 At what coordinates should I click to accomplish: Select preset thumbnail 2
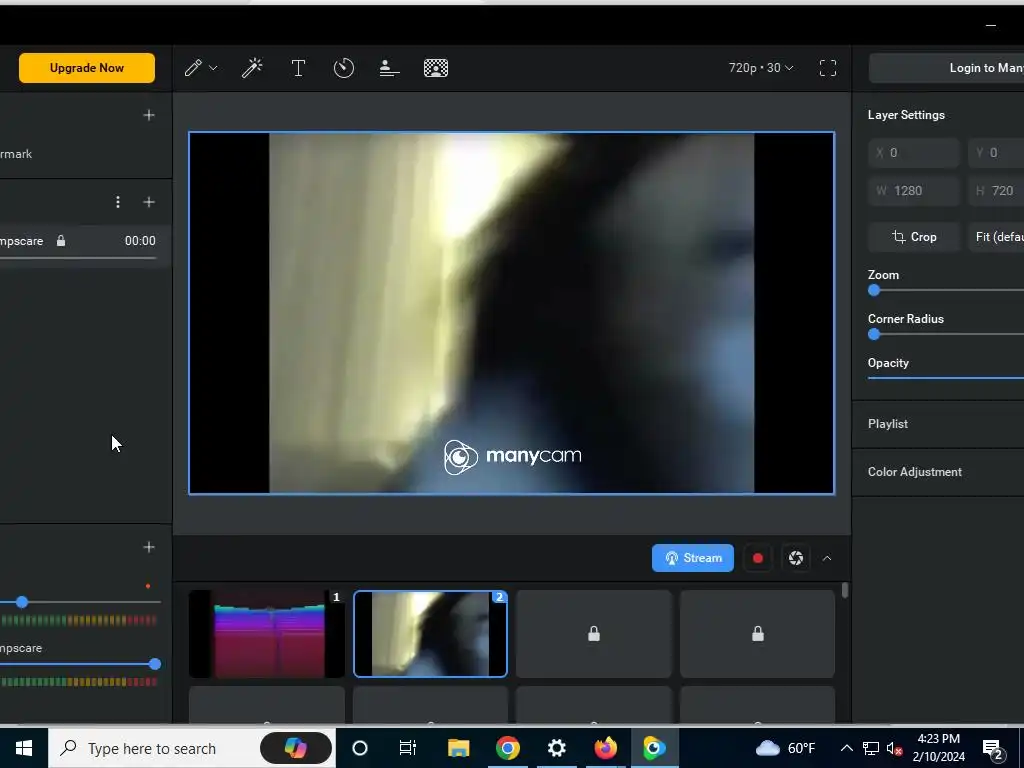(x=430, y=633)
